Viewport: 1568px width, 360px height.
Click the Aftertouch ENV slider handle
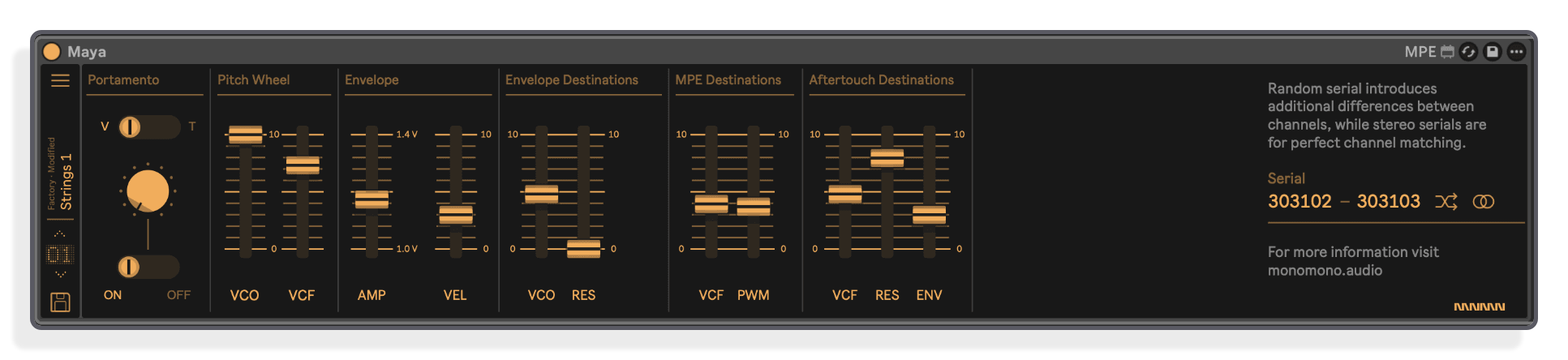(930, 215)
